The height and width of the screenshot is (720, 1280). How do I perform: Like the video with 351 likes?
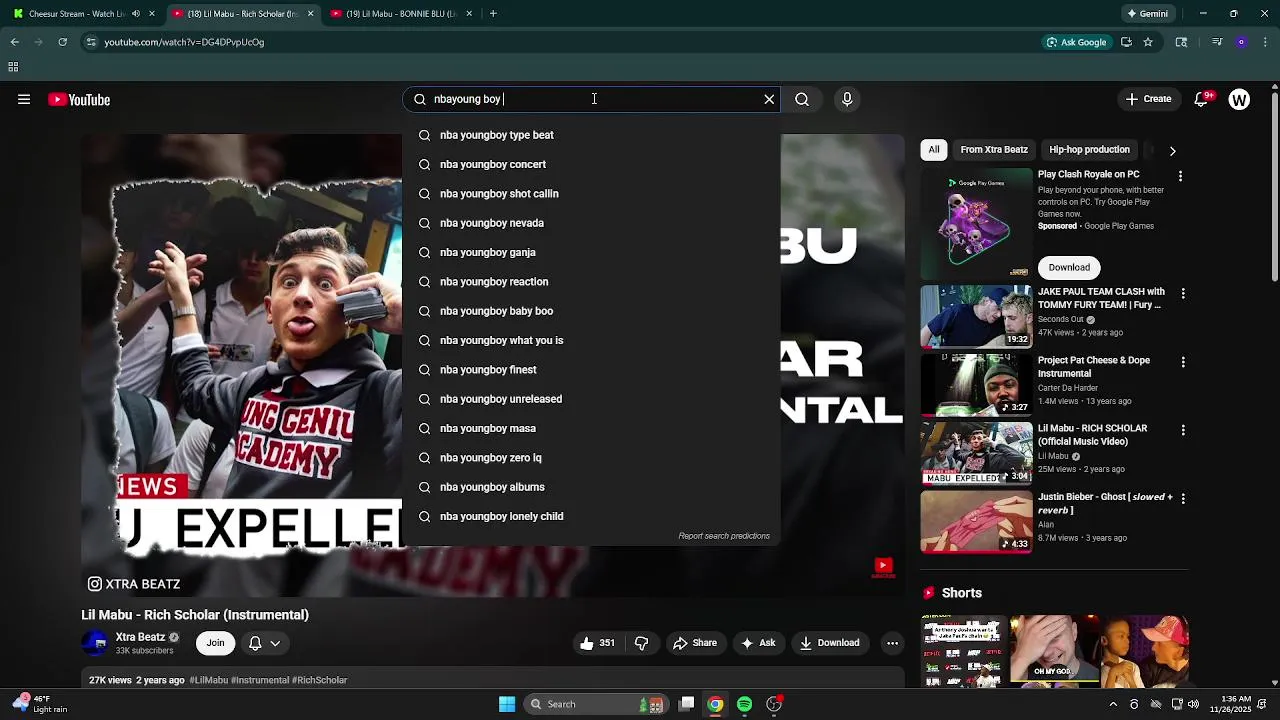(x=598, y=643)
